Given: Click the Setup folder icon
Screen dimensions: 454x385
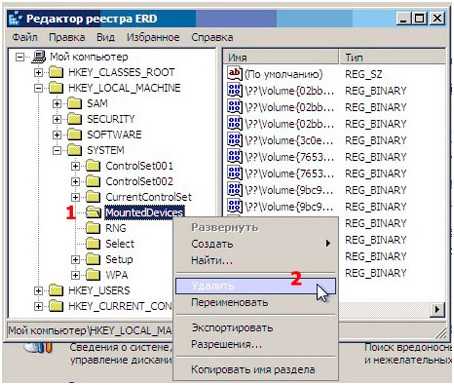Looking at the screenshot, I should [x=93, y=259].
